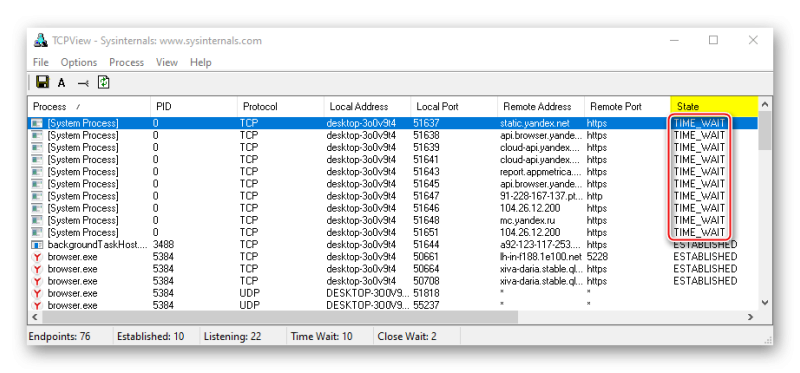
Task: Click the Save floppy disk toolbar icon
Action: pos(43,82)
